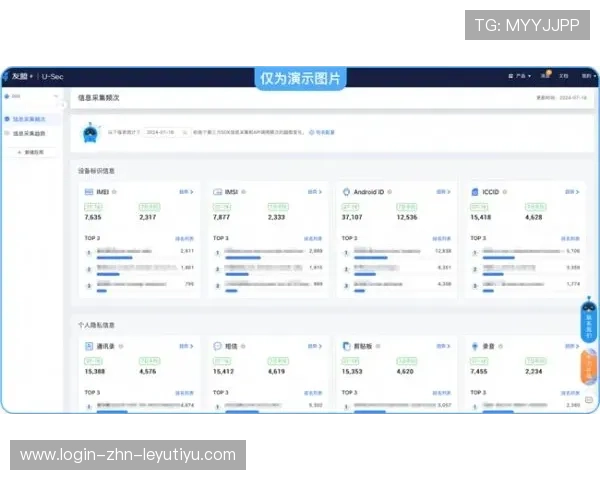Click the 剪贴板 clipboard card icon
The image size is (600, 480).
pos(346,346)
